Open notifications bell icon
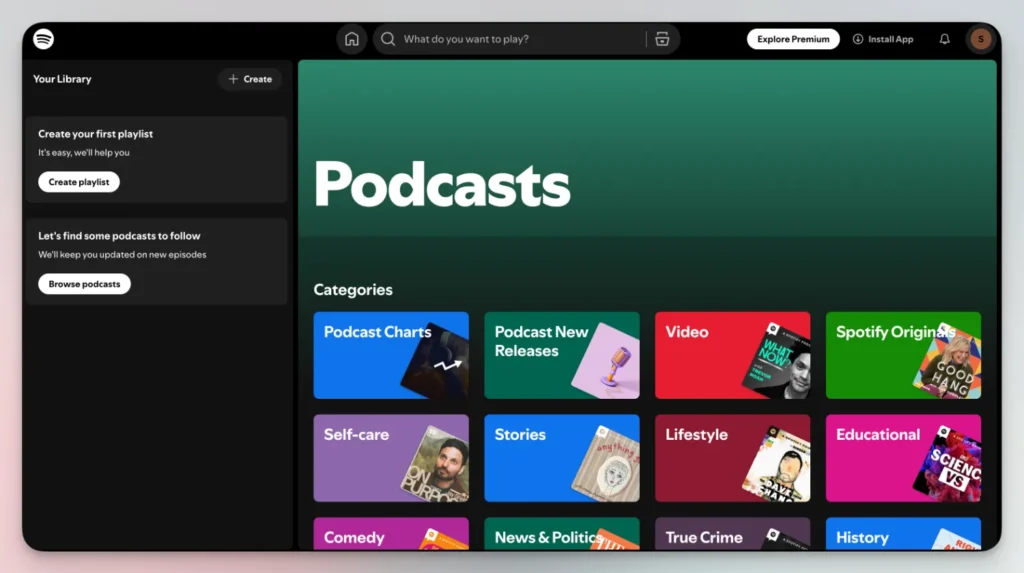 coord(944,39)
